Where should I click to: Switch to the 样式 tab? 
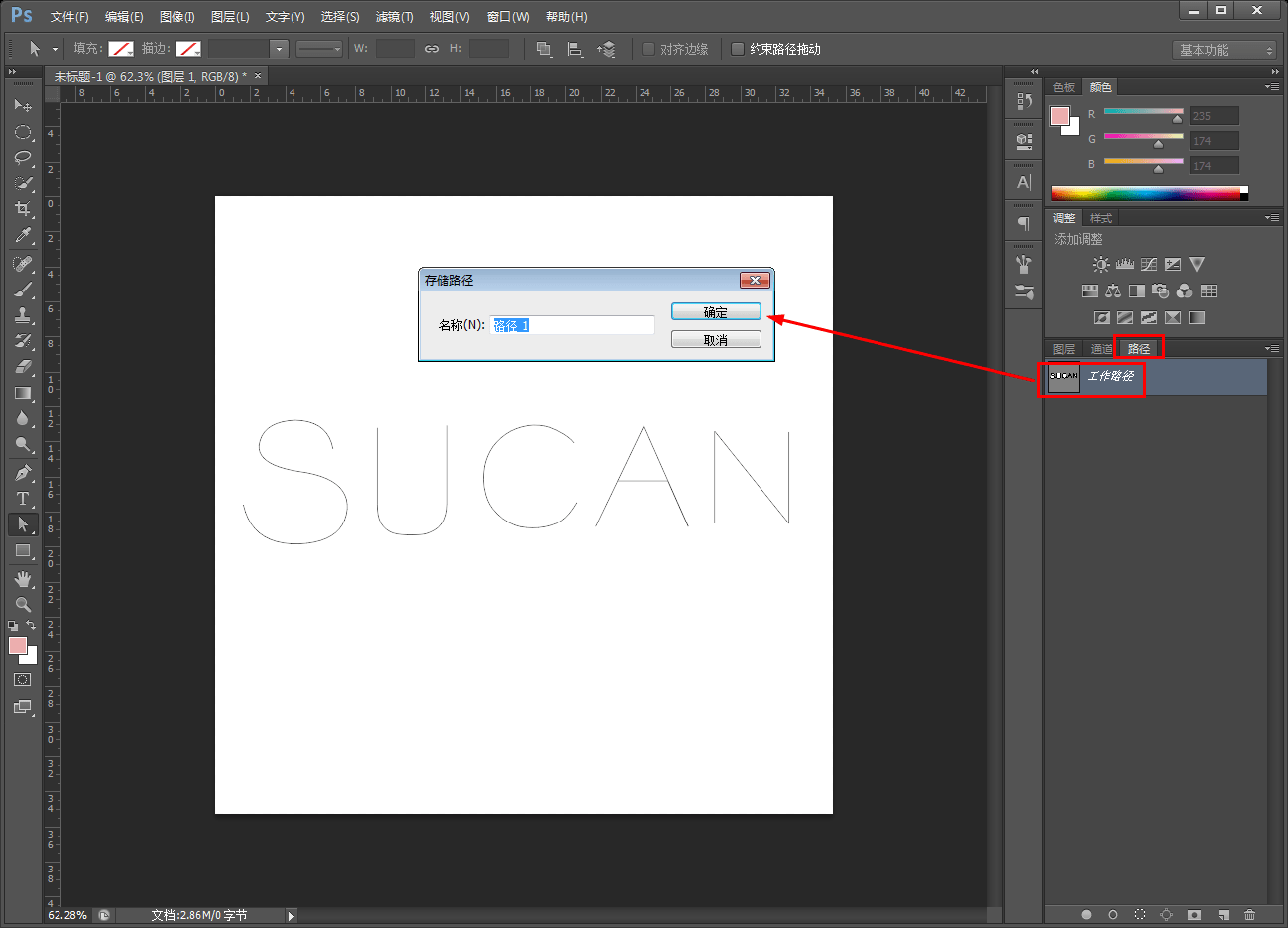click(1101, 218)
